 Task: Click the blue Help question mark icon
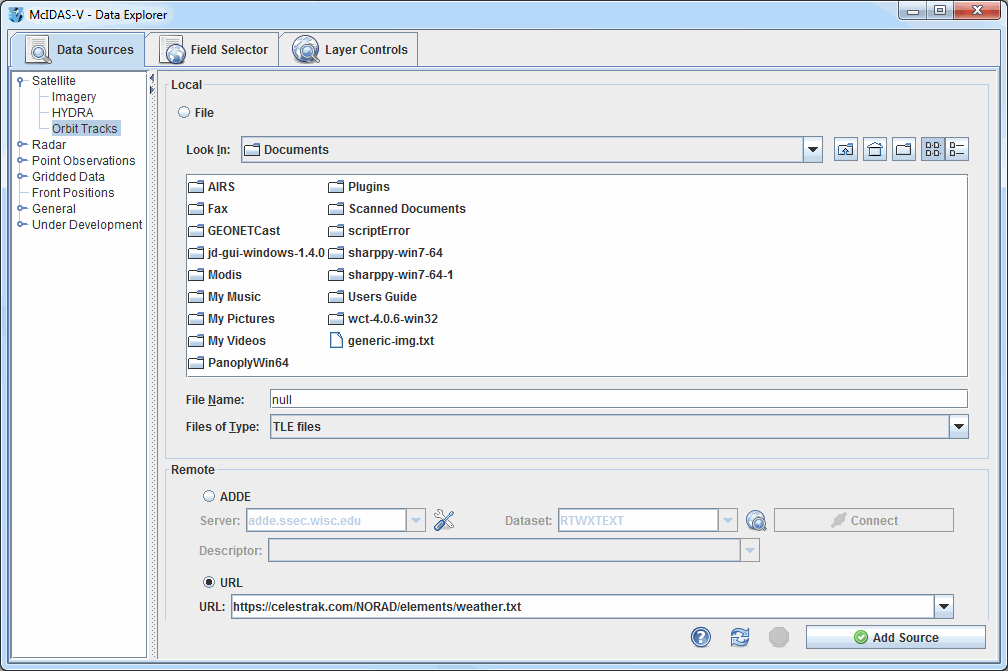click(x=701, y=637)
